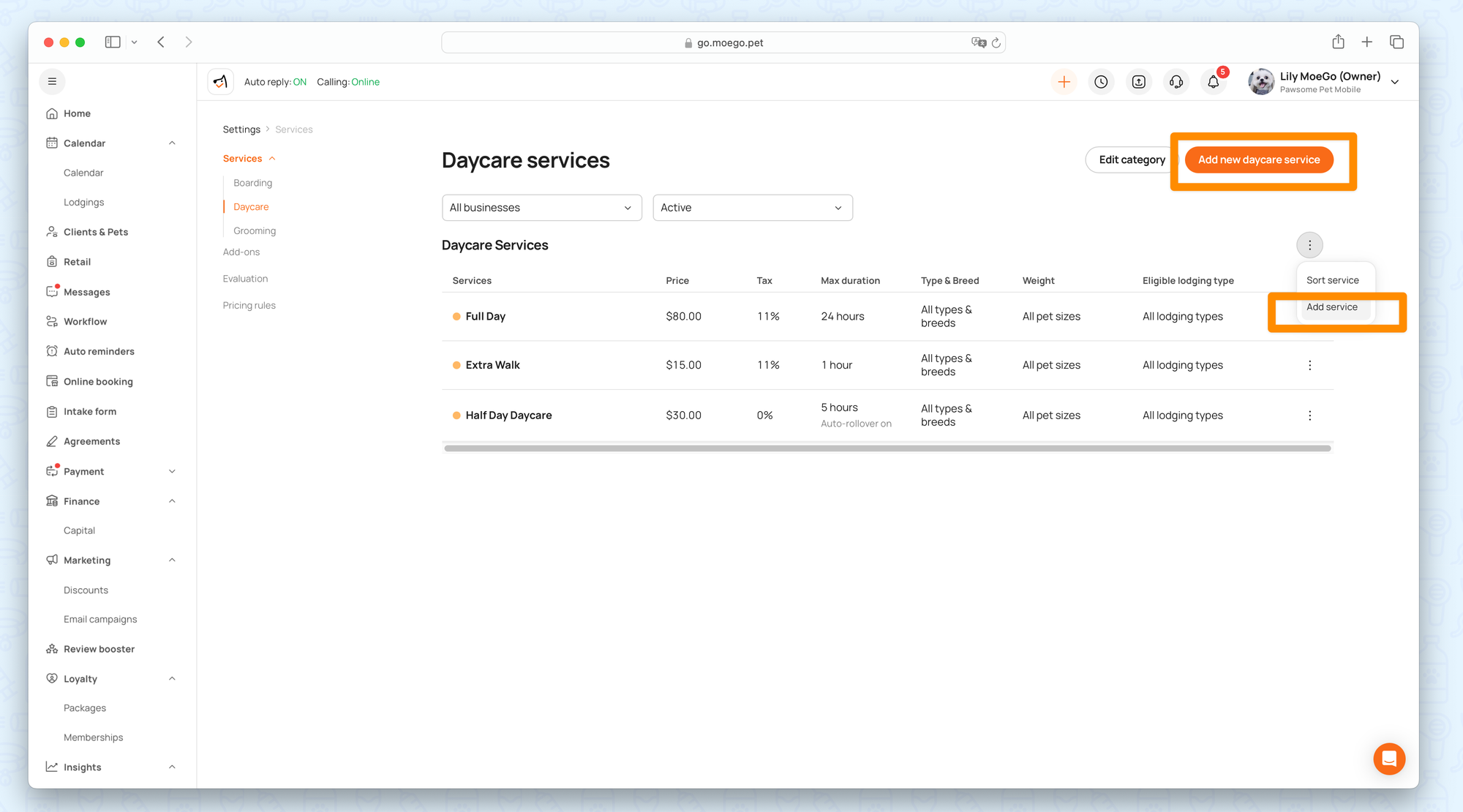
Task: Open Lily MoeGo account menu chevron
Action: click(x=1395, y=82)
